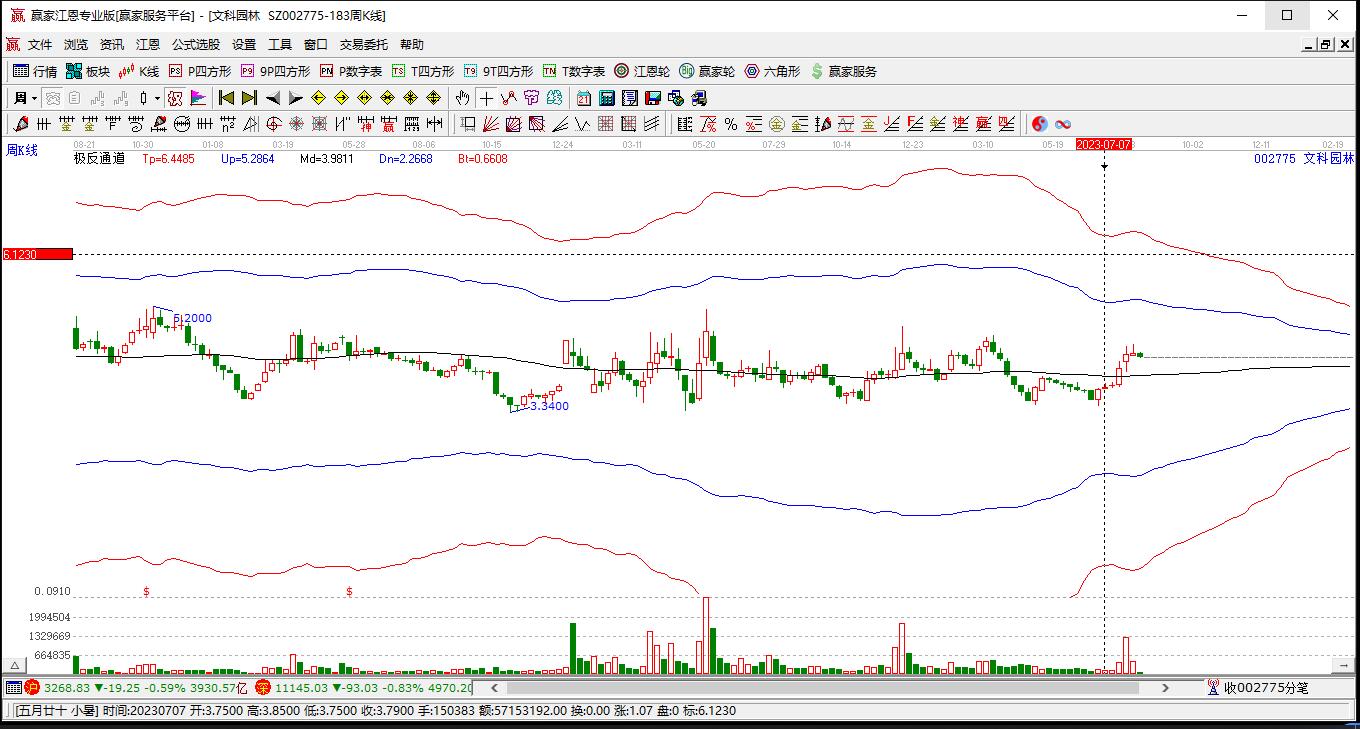Viewport: 1360px width, 729px height.
Task: Click the percent (%) line tool
Action: click(x=731, y=124)
